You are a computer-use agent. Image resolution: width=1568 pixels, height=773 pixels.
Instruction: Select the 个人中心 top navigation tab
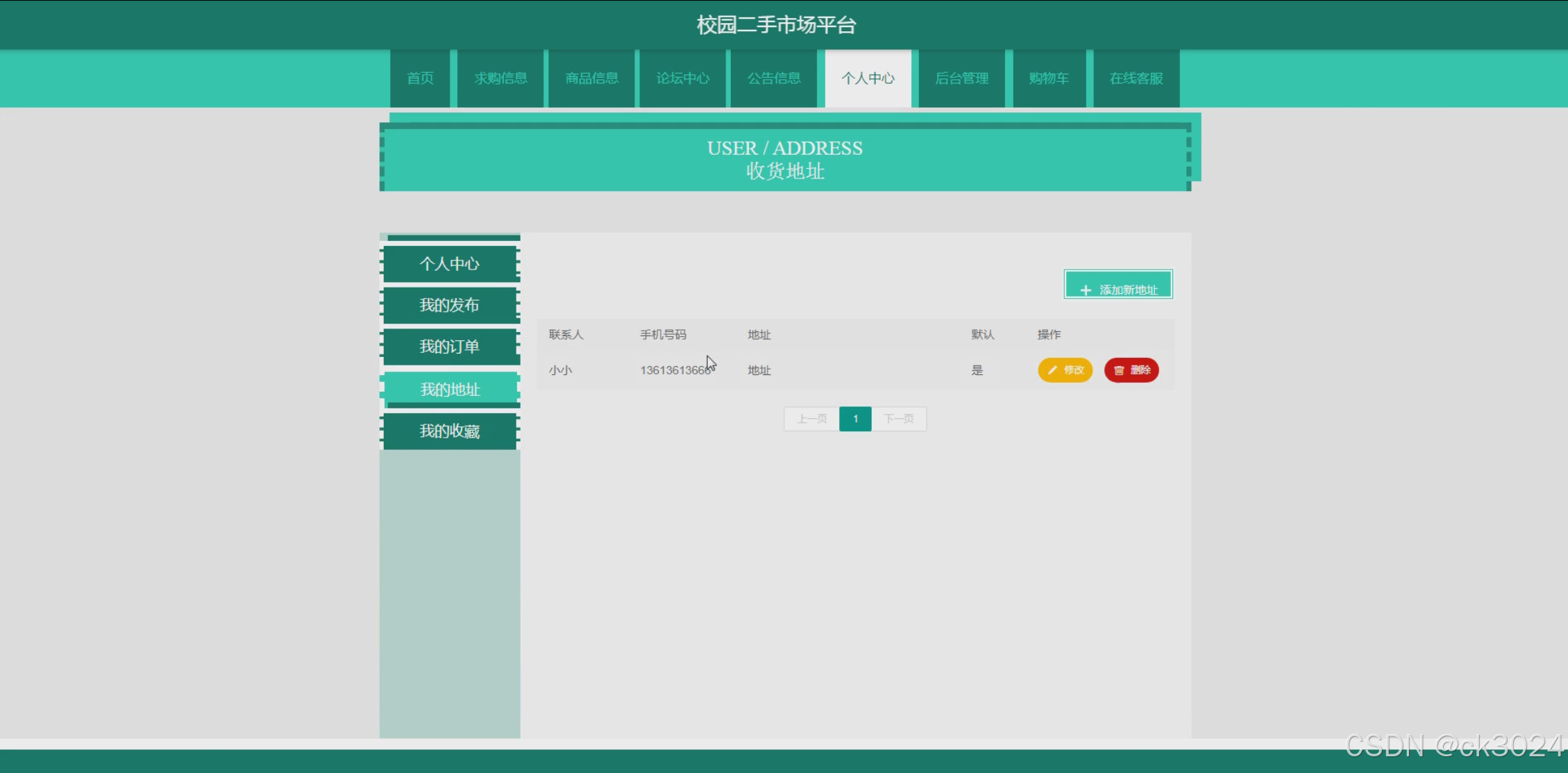(x=868, y=78)
